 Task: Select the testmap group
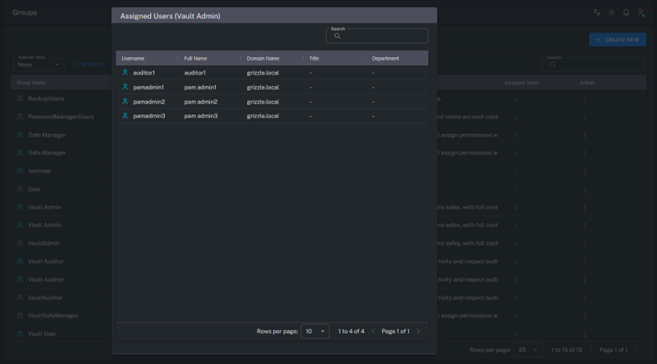point(39,171)
